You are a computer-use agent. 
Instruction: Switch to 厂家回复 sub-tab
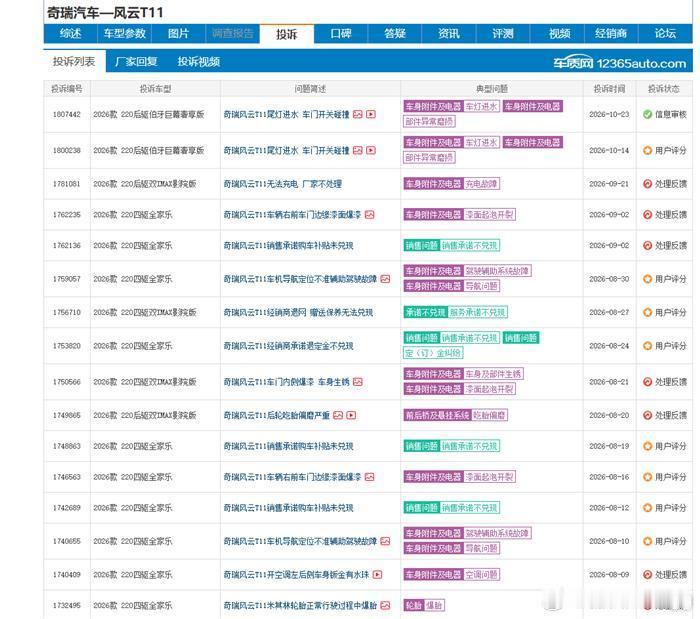click(x=136, y=62)
